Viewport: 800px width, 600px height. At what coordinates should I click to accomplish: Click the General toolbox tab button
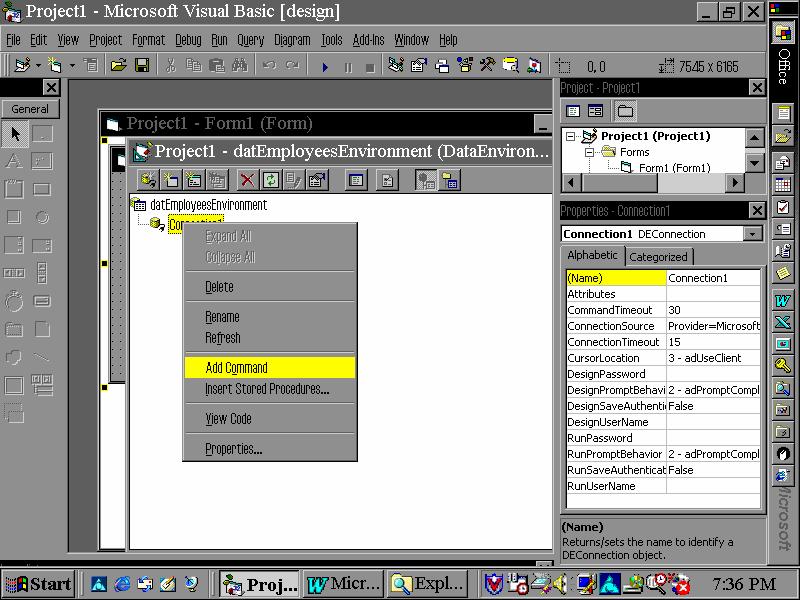[x=30, y=109]
